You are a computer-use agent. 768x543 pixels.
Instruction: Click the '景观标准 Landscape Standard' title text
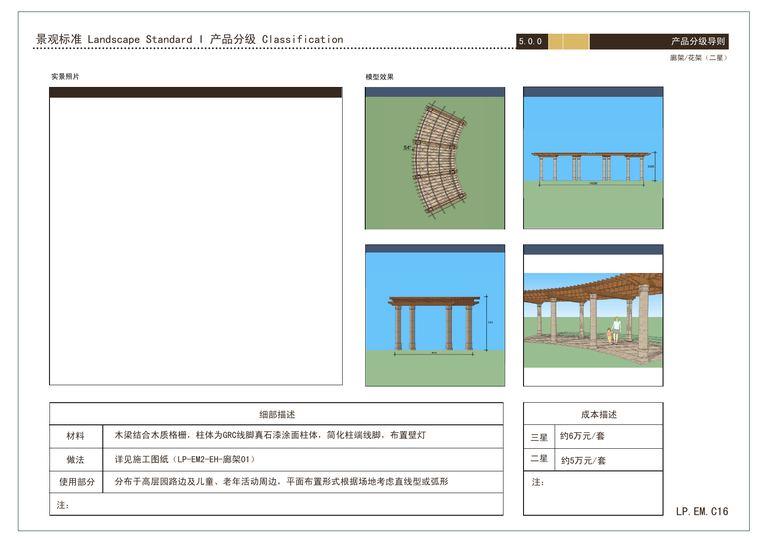[114, 39]
